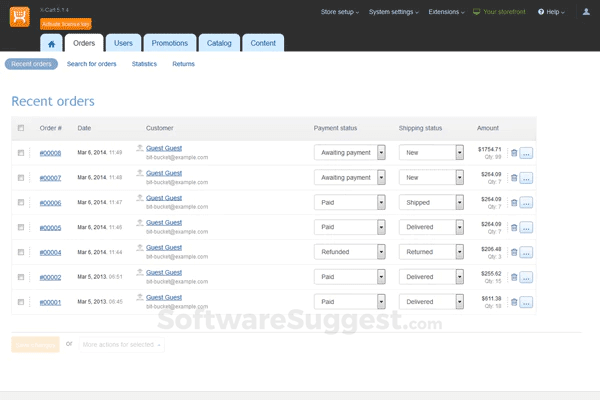Open order #00005 link

50,227
